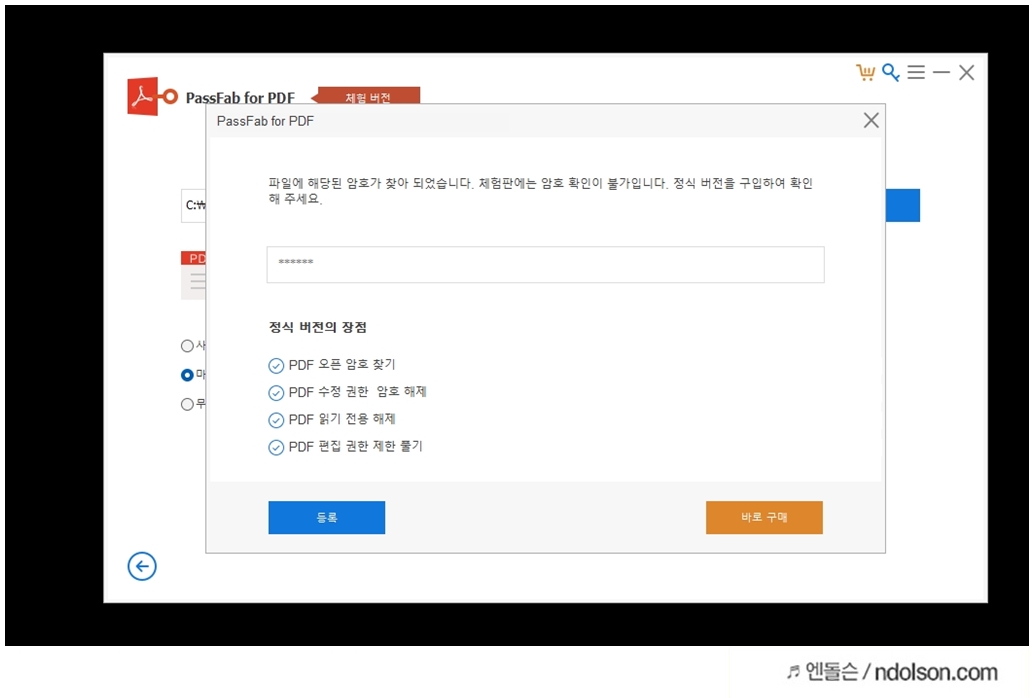Click the key register icon
Viewport: 1034px width, 698px height.
click(x=891, y=73)
